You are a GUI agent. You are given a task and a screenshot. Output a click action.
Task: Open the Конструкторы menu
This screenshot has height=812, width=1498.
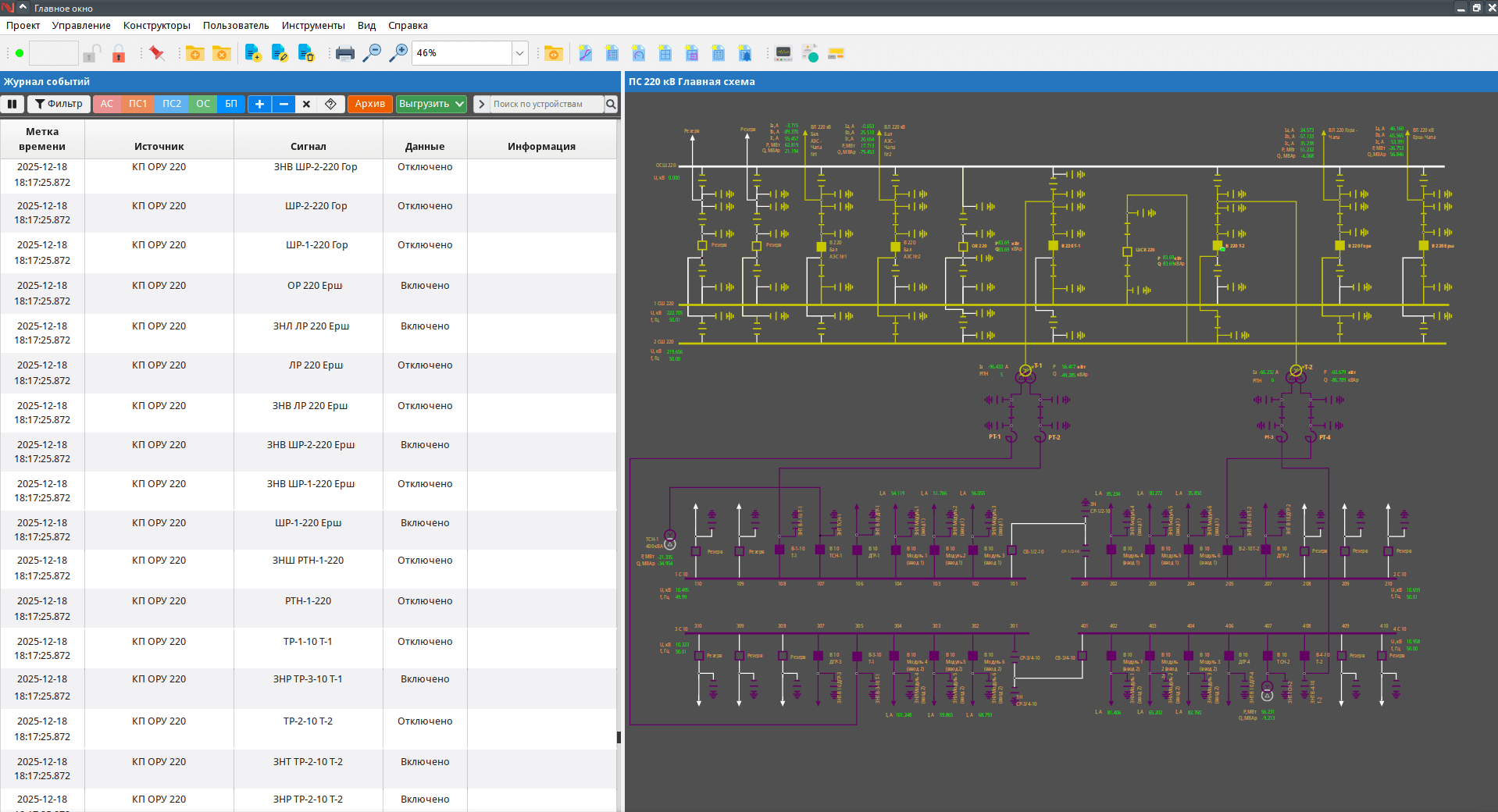(155, 25)
